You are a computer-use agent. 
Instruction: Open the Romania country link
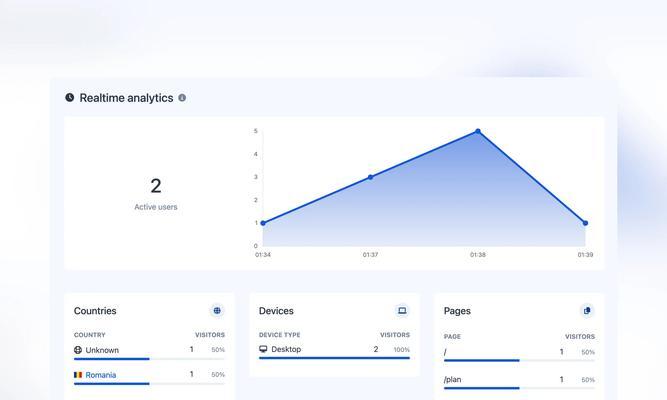click(x=101, y=375)
